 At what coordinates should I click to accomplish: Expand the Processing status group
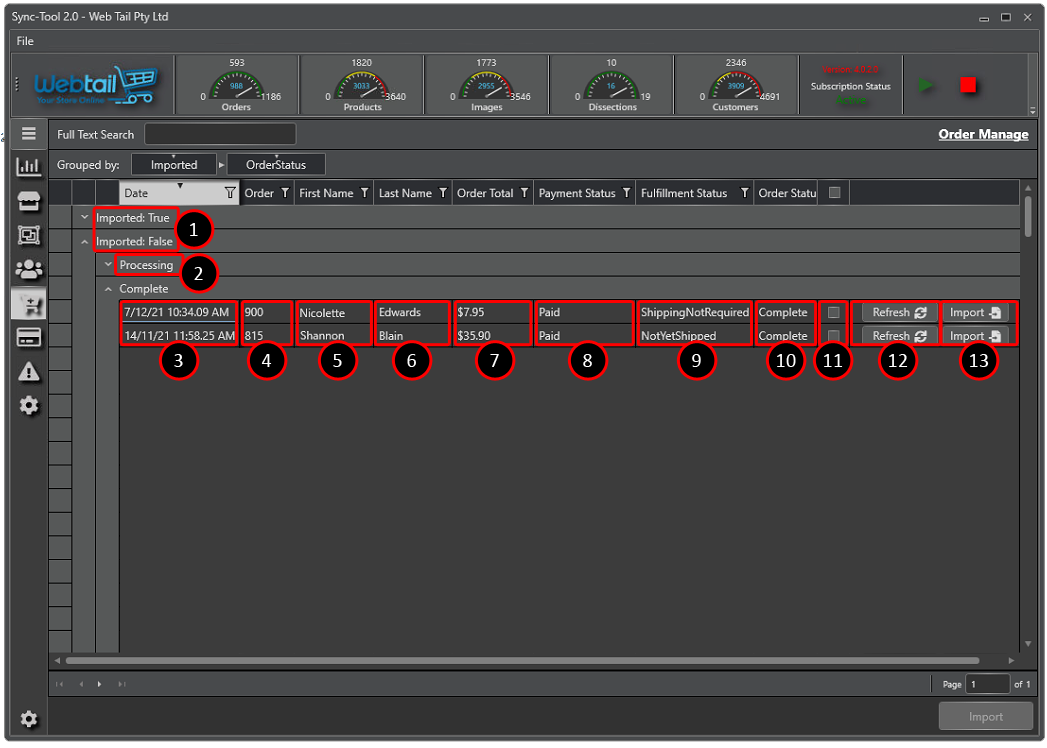109,265
